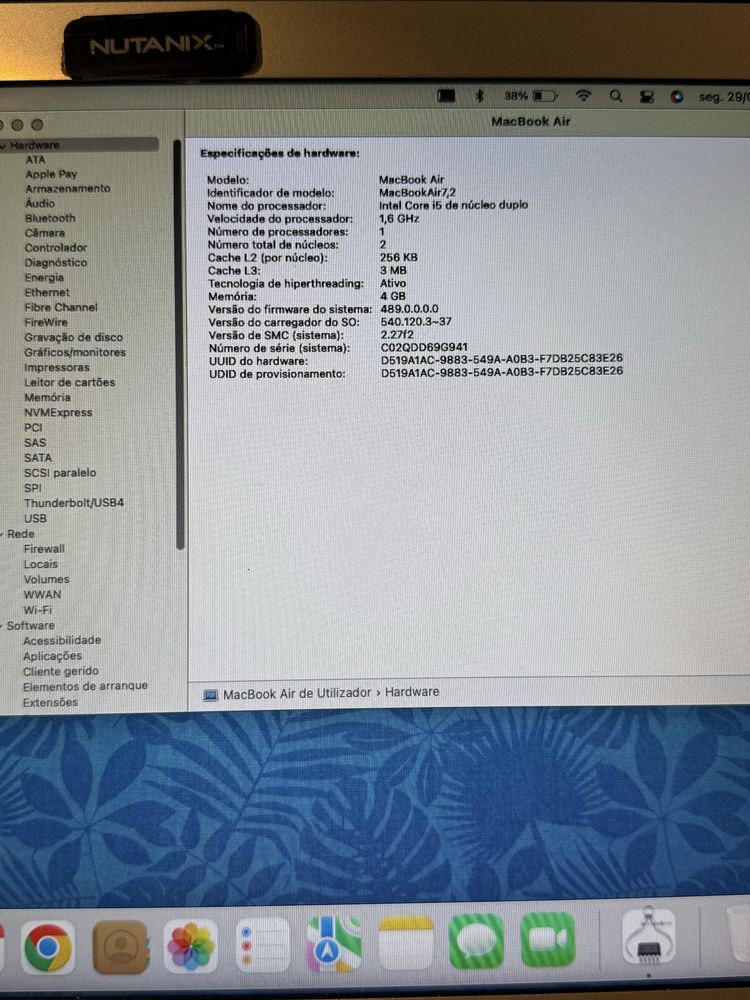Viewport: 750px width, 1000px height.
Task: Select NVMExpress in sidebar
Action: click(x=58, y=413)
